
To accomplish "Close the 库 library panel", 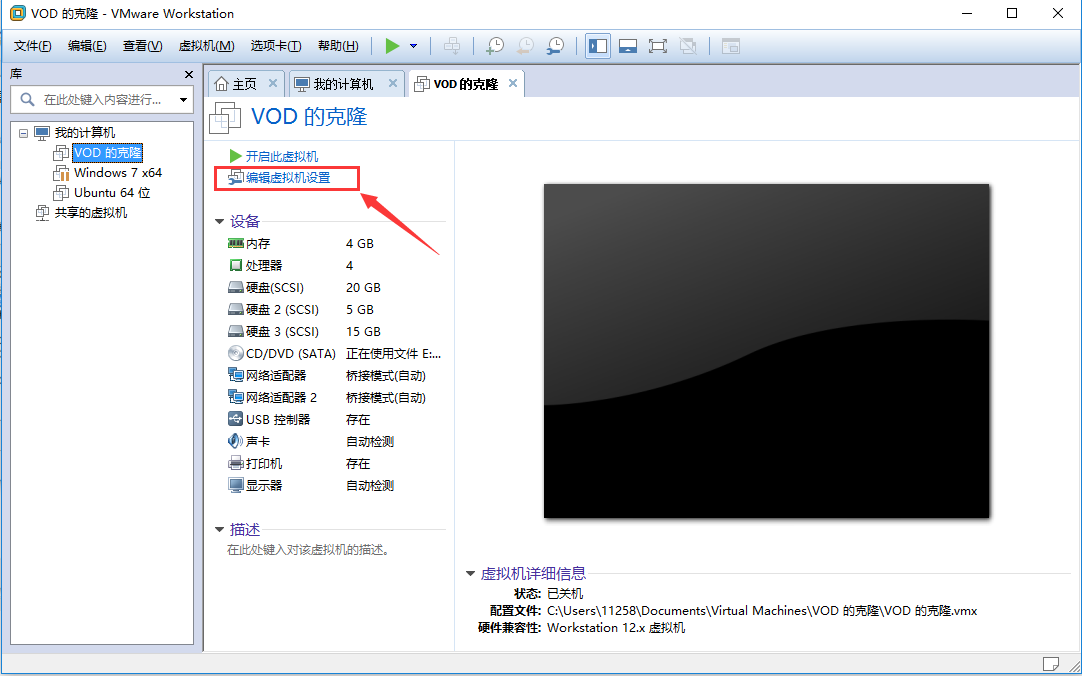I will [x=188, y=74].
